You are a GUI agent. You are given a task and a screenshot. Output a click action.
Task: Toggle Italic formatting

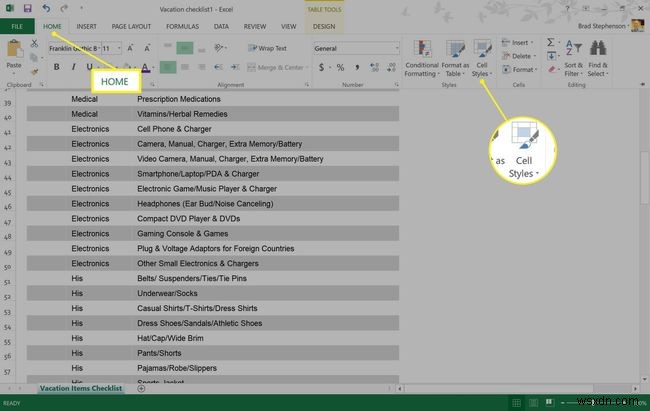(73, 67)
